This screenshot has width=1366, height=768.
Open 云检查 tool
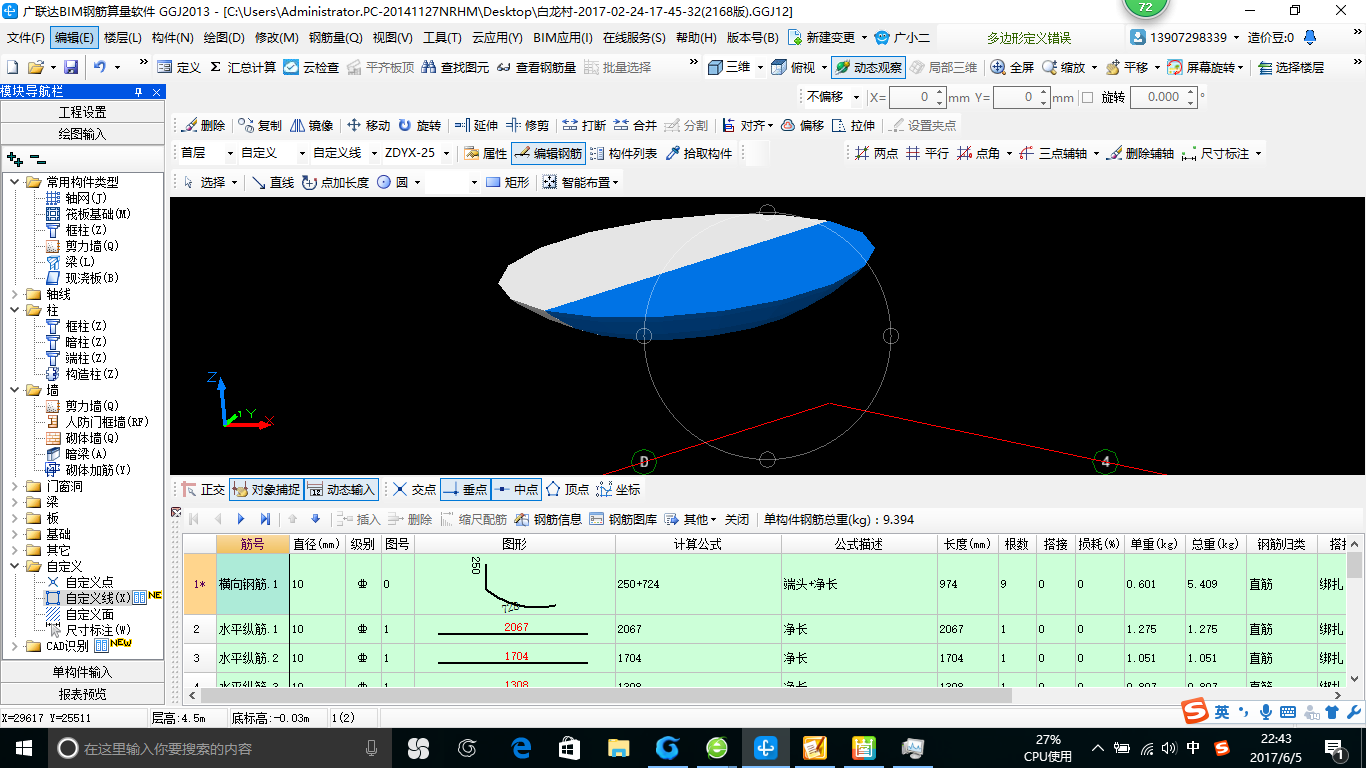click(311, 67)
